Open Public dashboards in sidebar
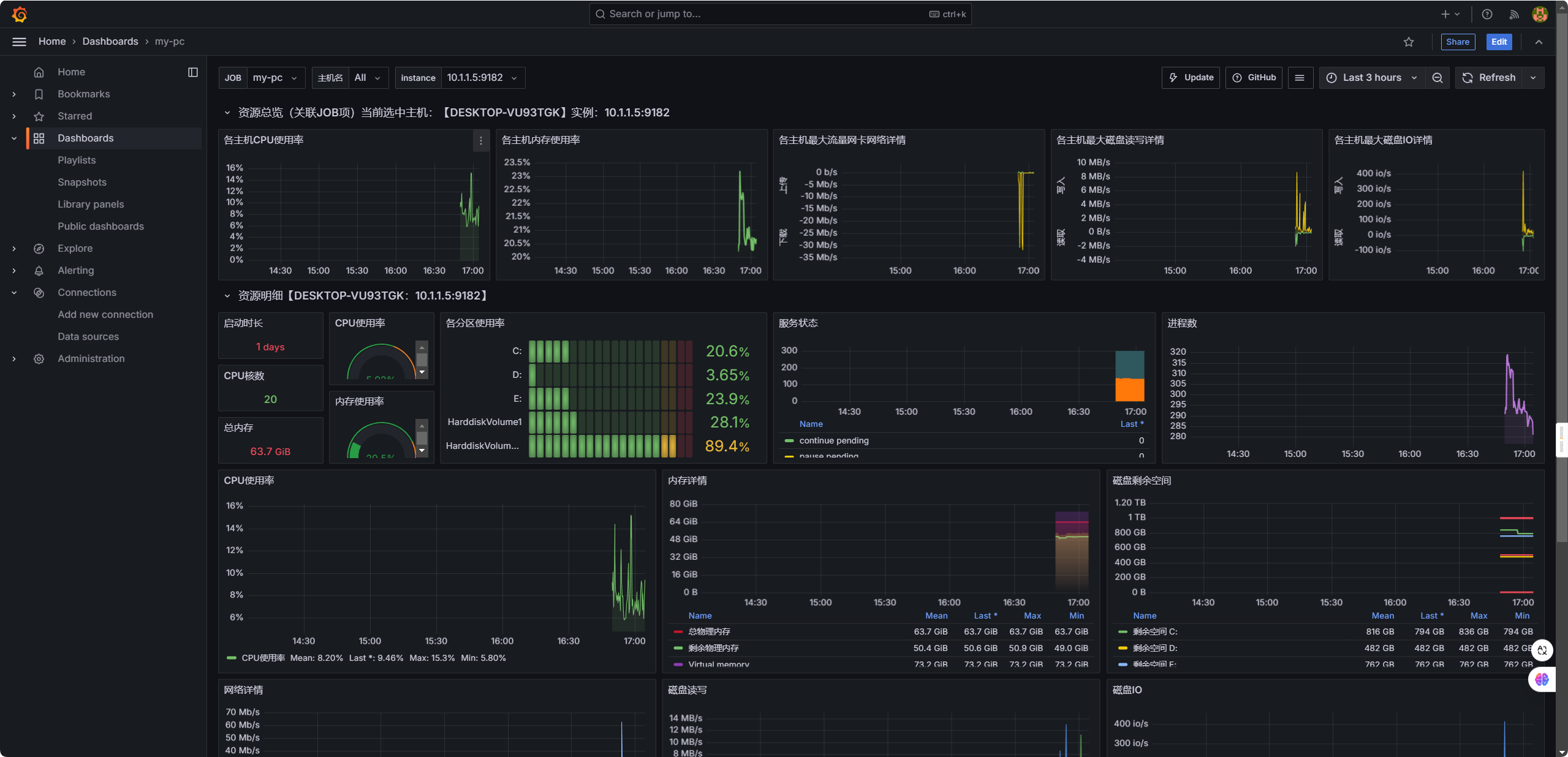 coord(100,227)
